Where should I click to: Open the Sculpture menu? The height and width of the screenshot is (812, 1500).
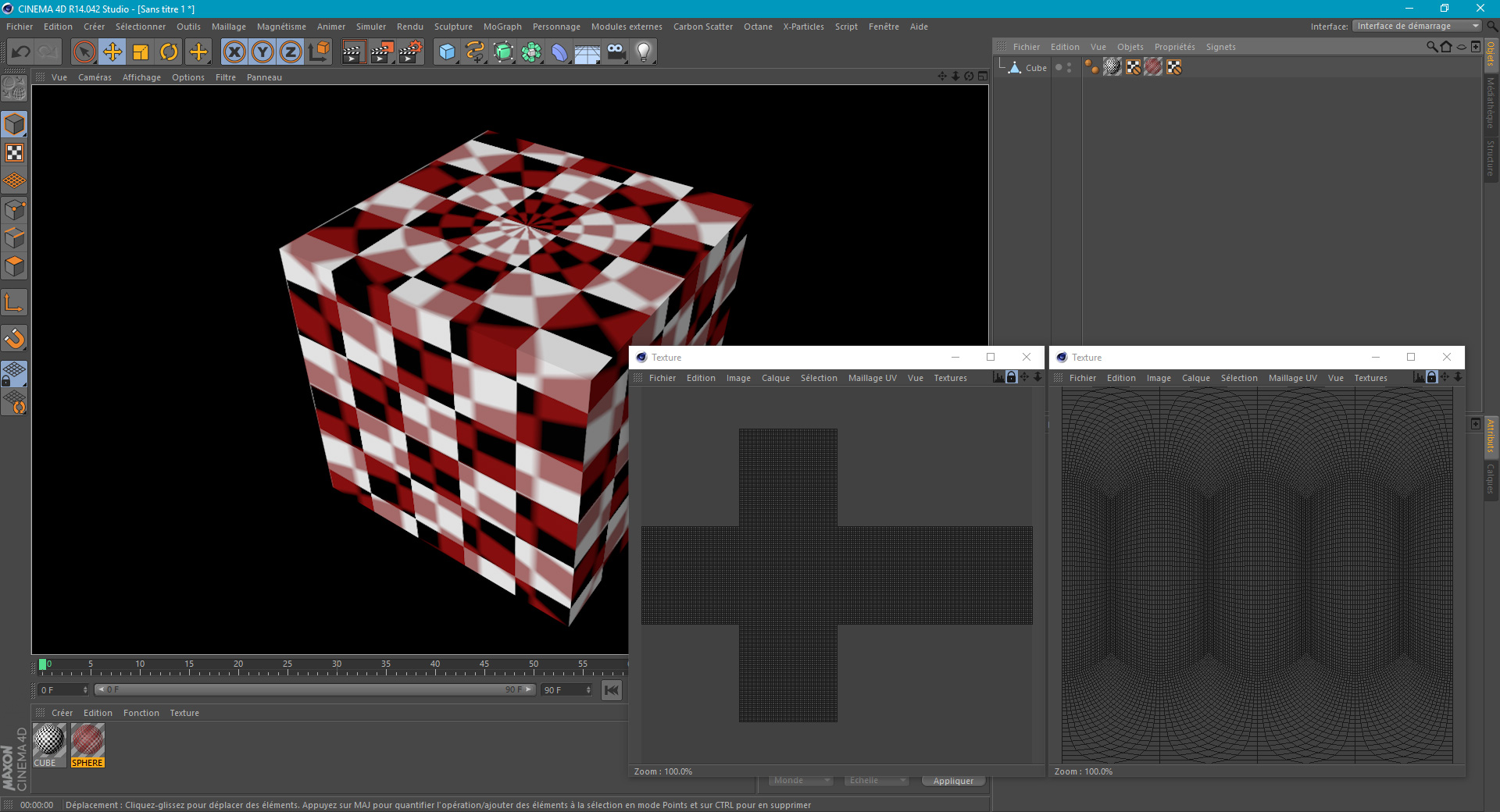coord(453,27)
